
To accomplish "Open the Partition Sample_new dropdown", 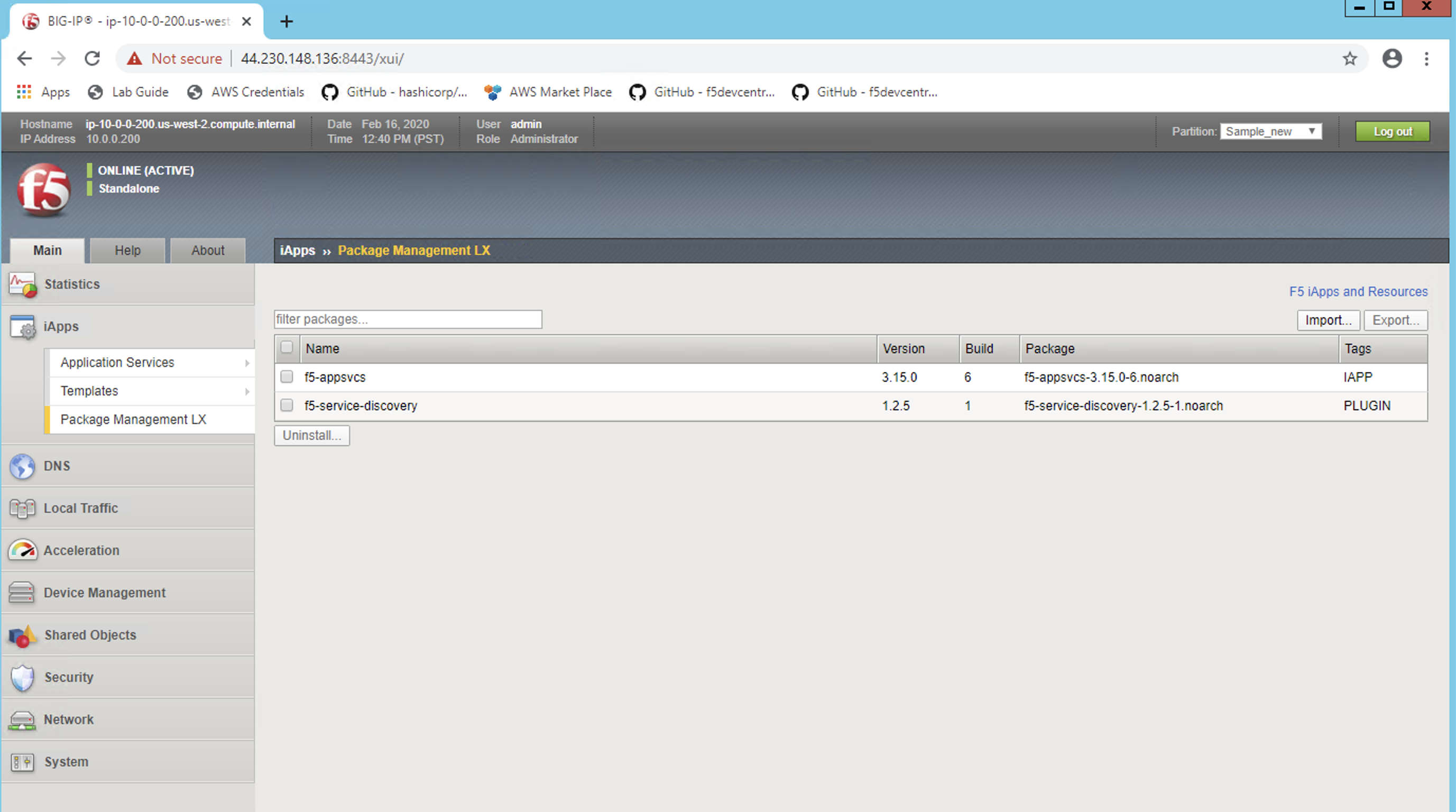I will coord(1270,132).
